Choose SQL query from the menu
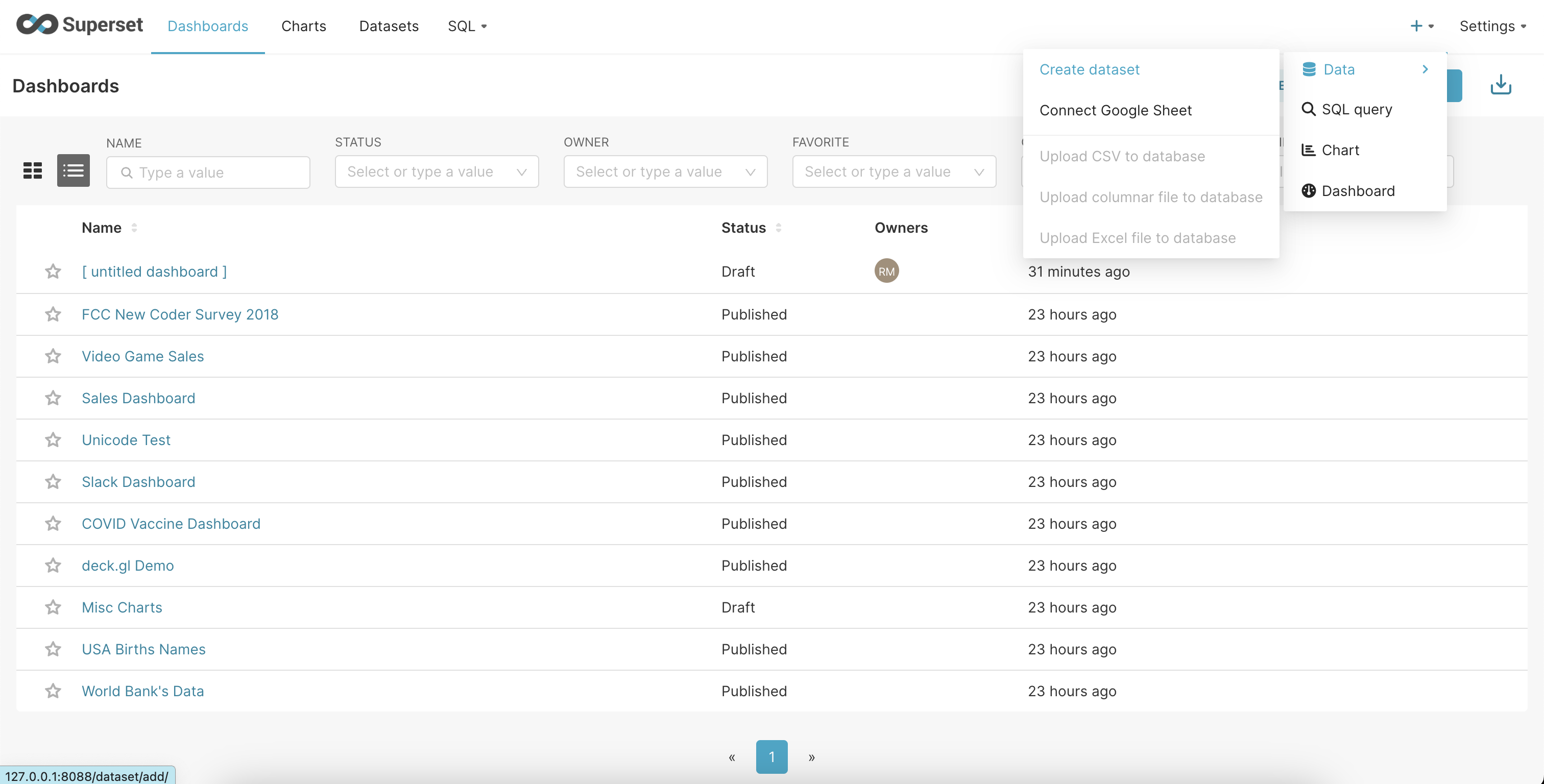1544x784 pixels. click(x=1357, y=110)
